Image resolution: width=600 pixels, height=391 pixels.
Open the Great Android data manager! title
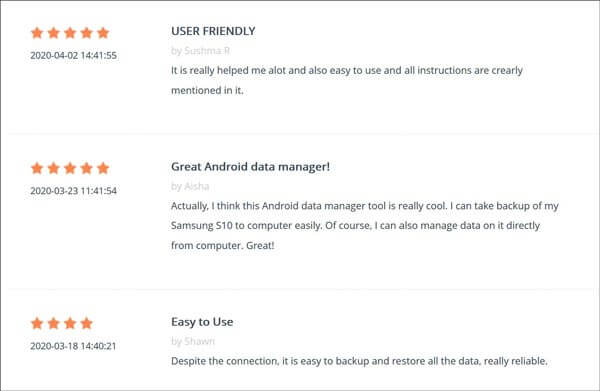click(250, 167)
